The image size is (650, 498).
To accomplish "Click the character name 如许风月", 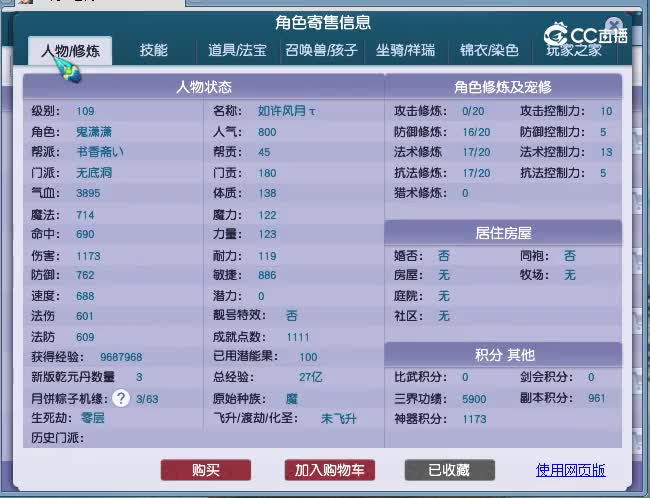I will coord(286,111).
